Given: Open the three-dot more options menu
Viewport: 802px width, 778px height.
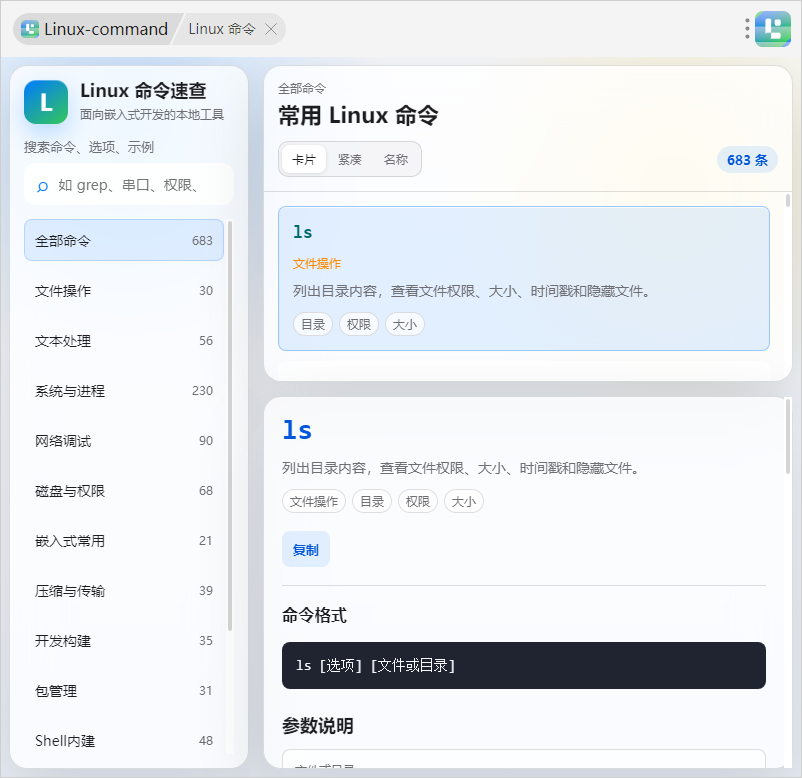Looking at the screenshot, I should click(747, 29).
